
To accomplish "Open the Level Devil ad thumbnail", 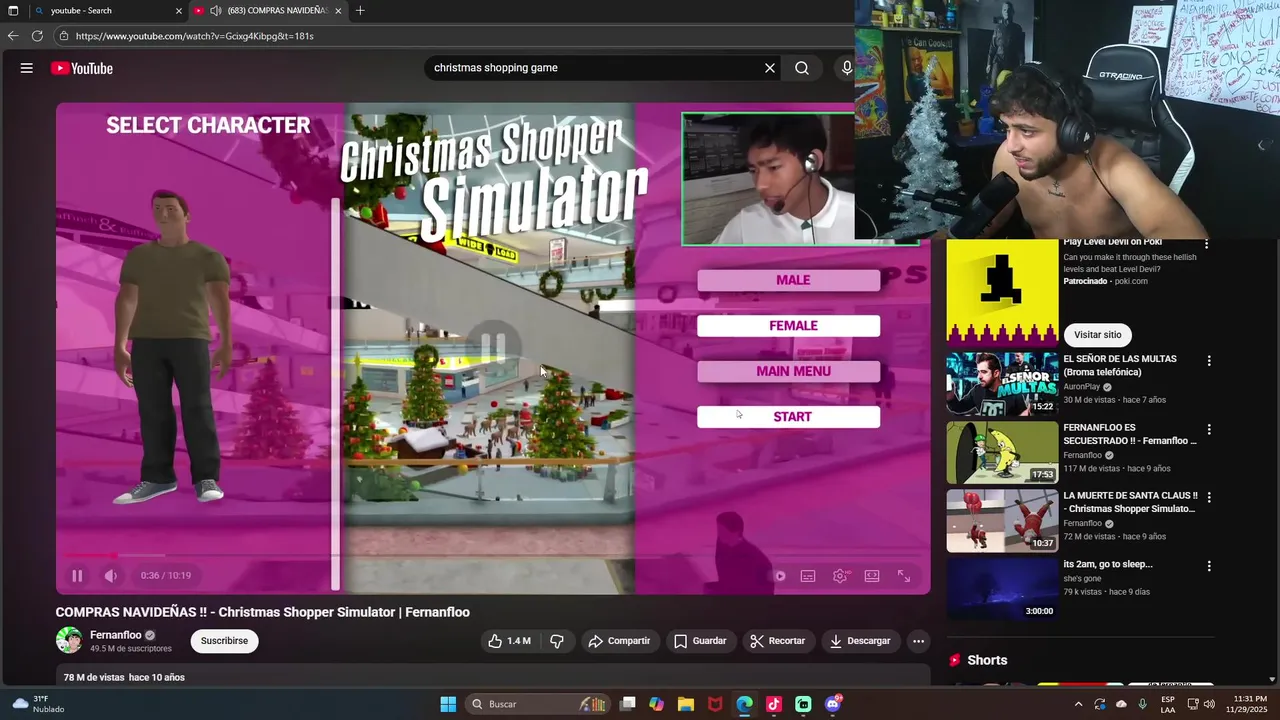I will point(1002,292).
